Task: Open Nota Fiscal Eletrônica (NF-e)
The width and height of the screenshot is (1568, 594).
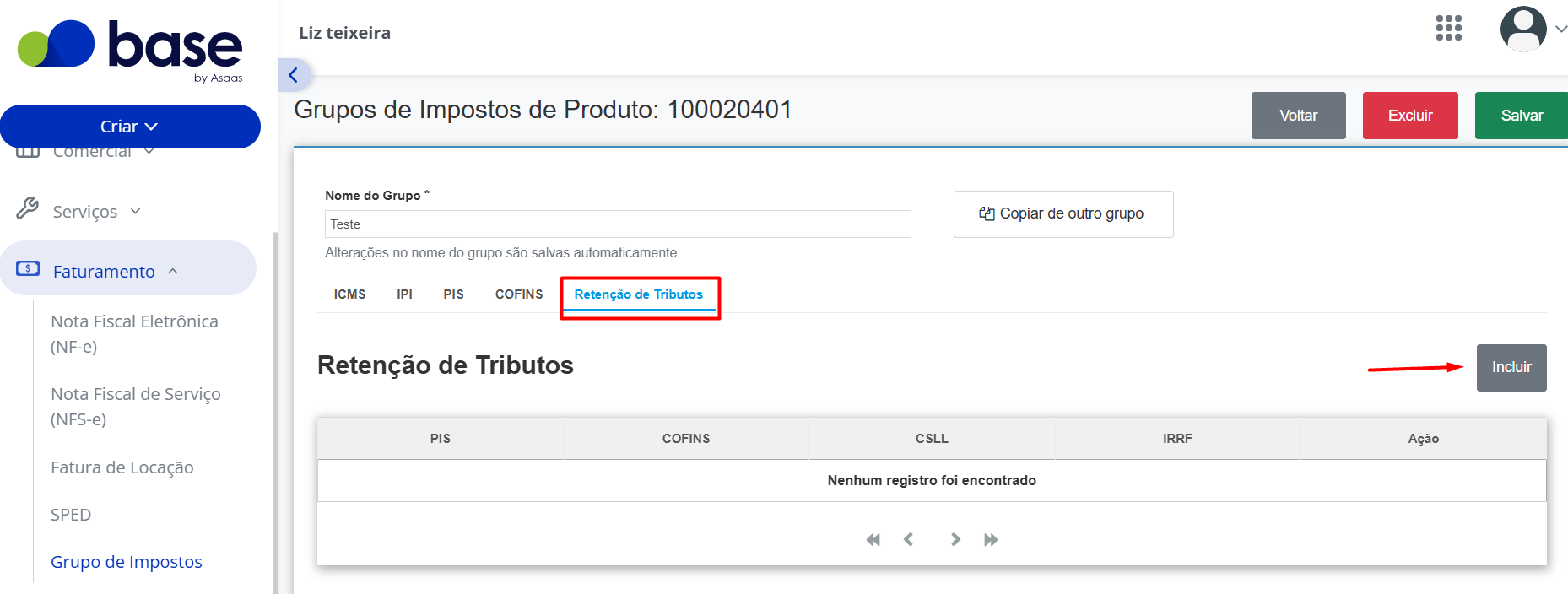Action: pyautogui.click(x=134, y=334)
